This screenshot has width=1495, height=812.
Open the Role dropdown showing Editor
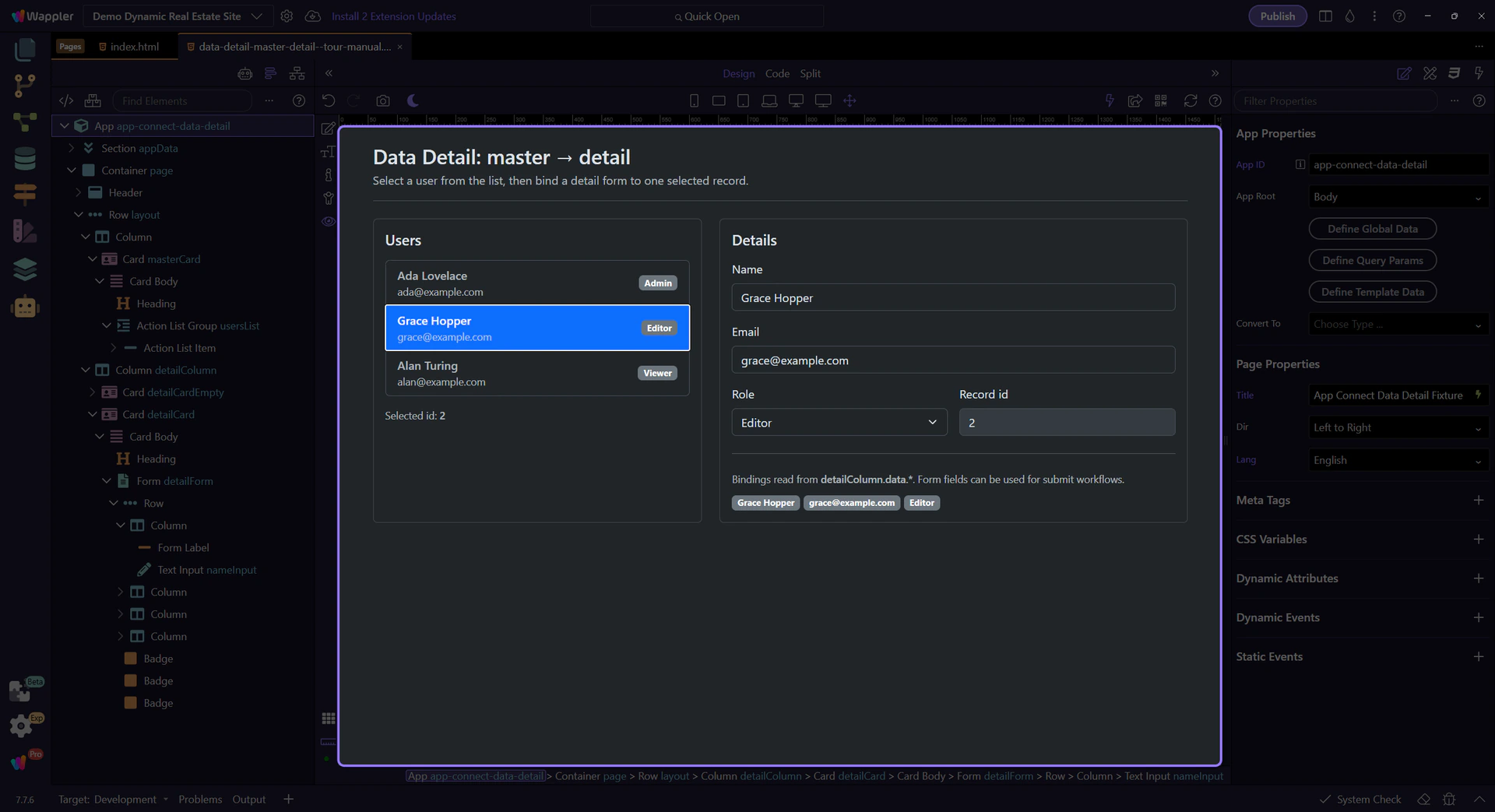tap(839, 422)
